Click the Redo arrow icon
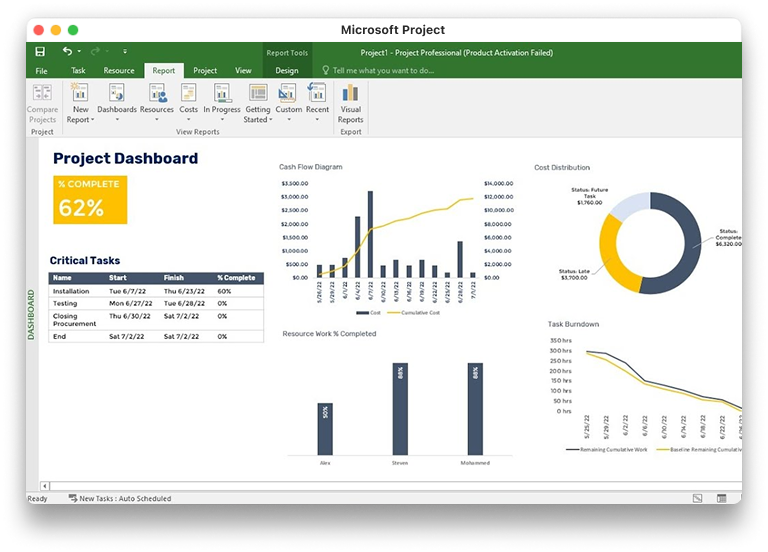The image size is (768, 552). click(95, 51)
